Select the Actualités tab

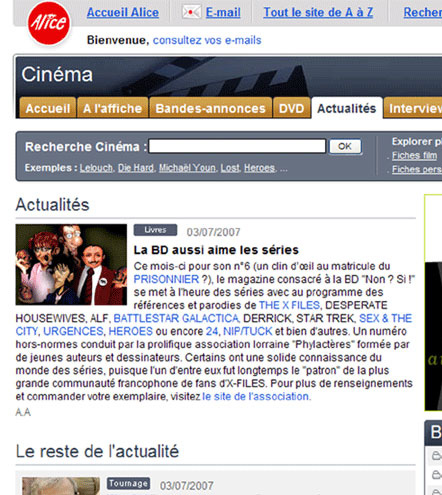coord(347,108)
